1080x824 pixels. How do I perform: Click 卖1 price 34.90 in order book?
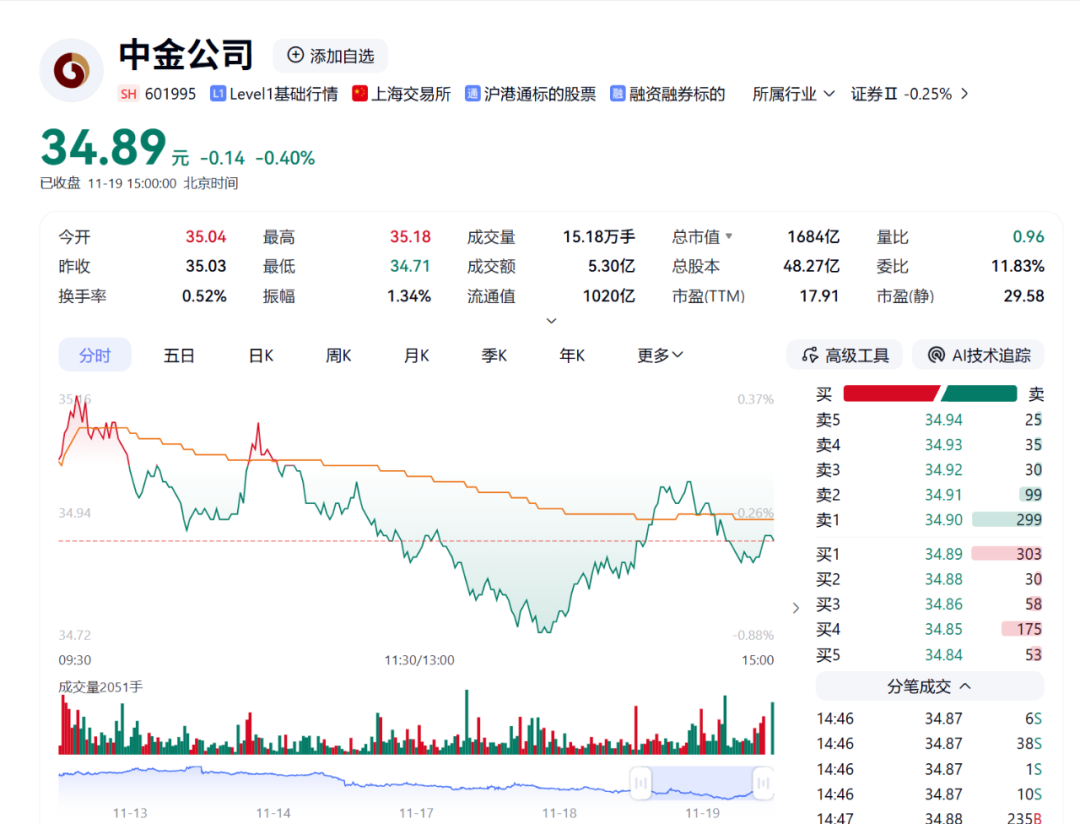pos(943,519)
